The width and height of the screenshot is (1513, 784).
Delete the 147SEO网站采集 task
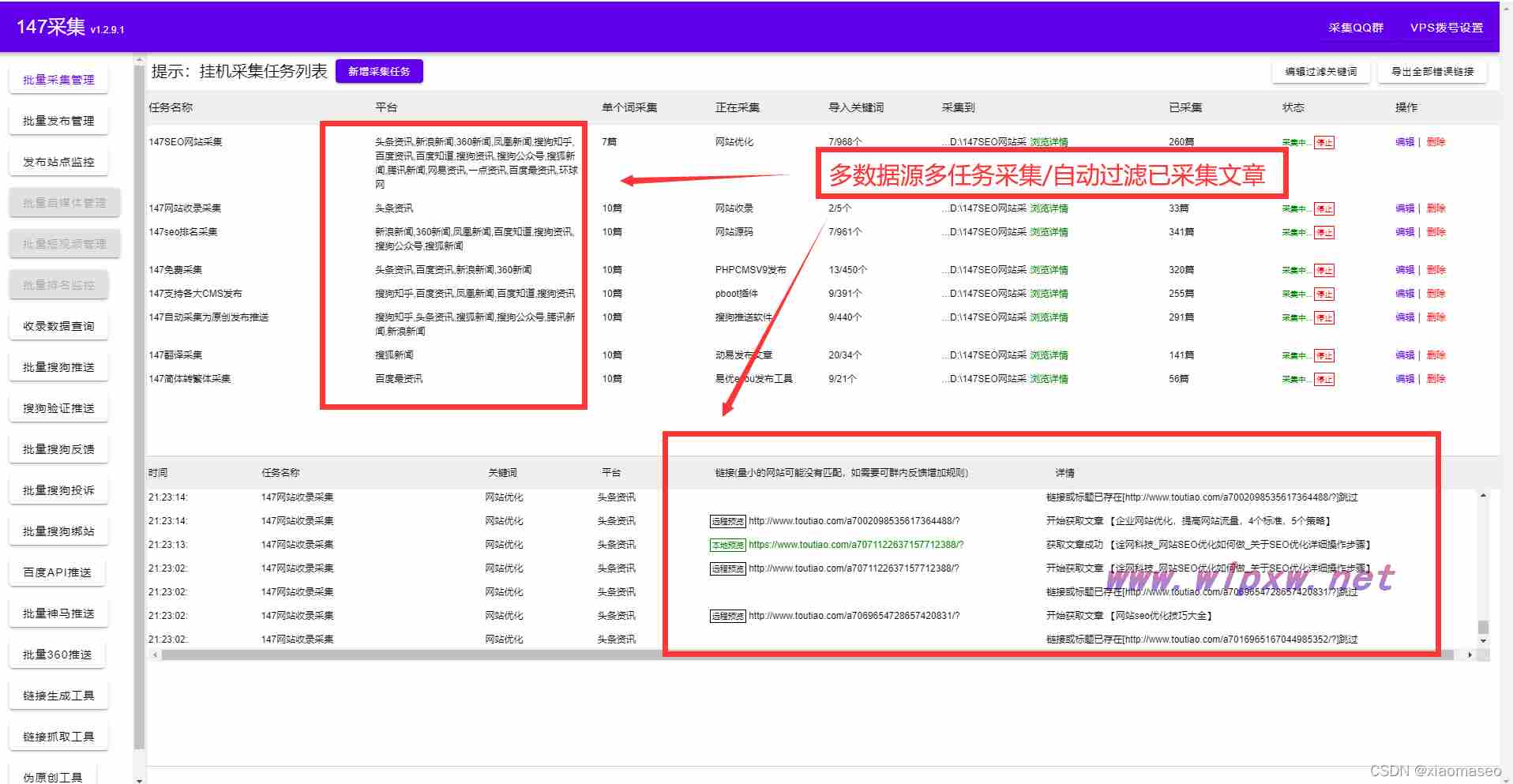pyautogui.click(x=1436, y=142)
